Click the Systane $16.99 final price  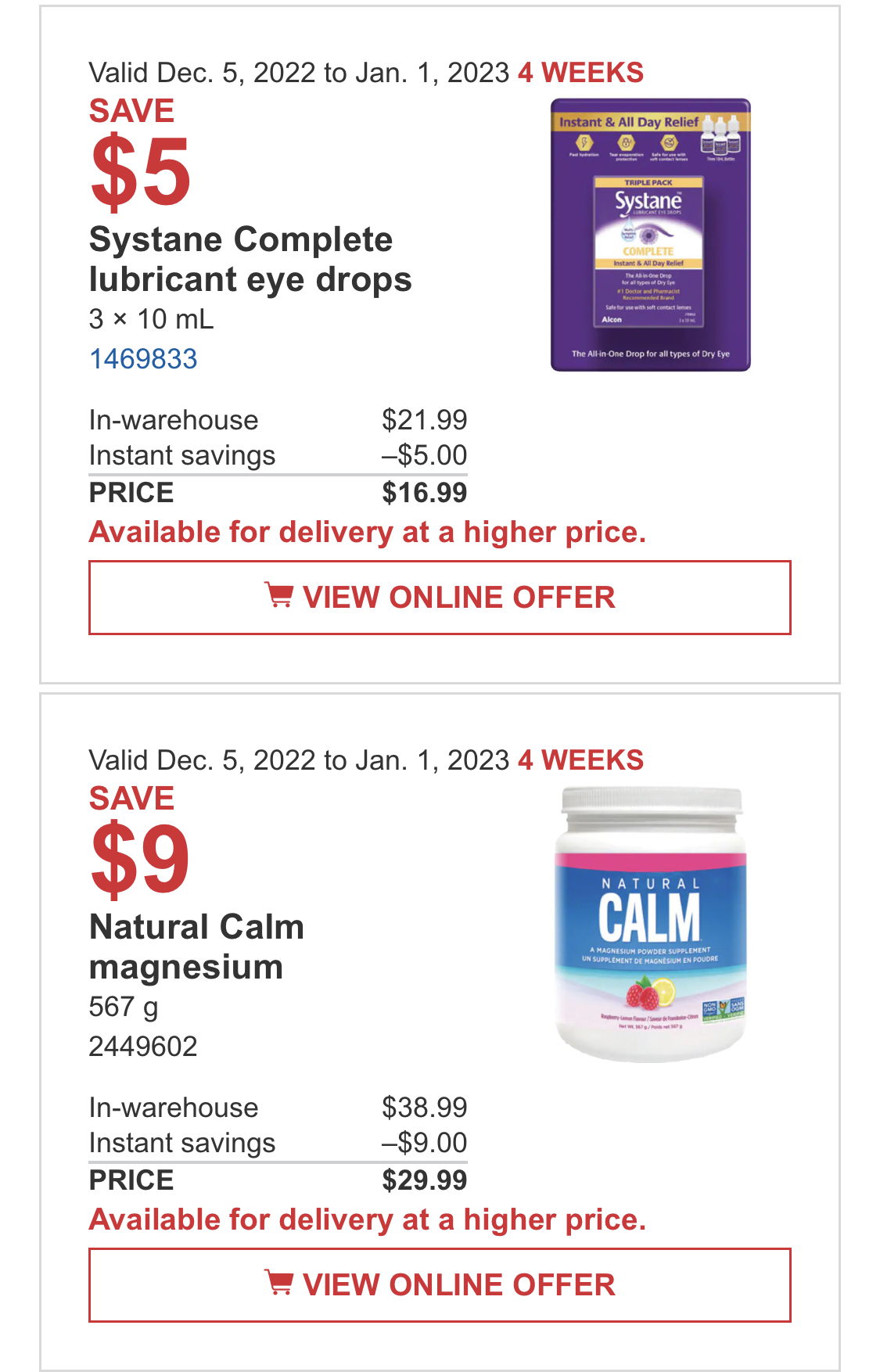425,493
